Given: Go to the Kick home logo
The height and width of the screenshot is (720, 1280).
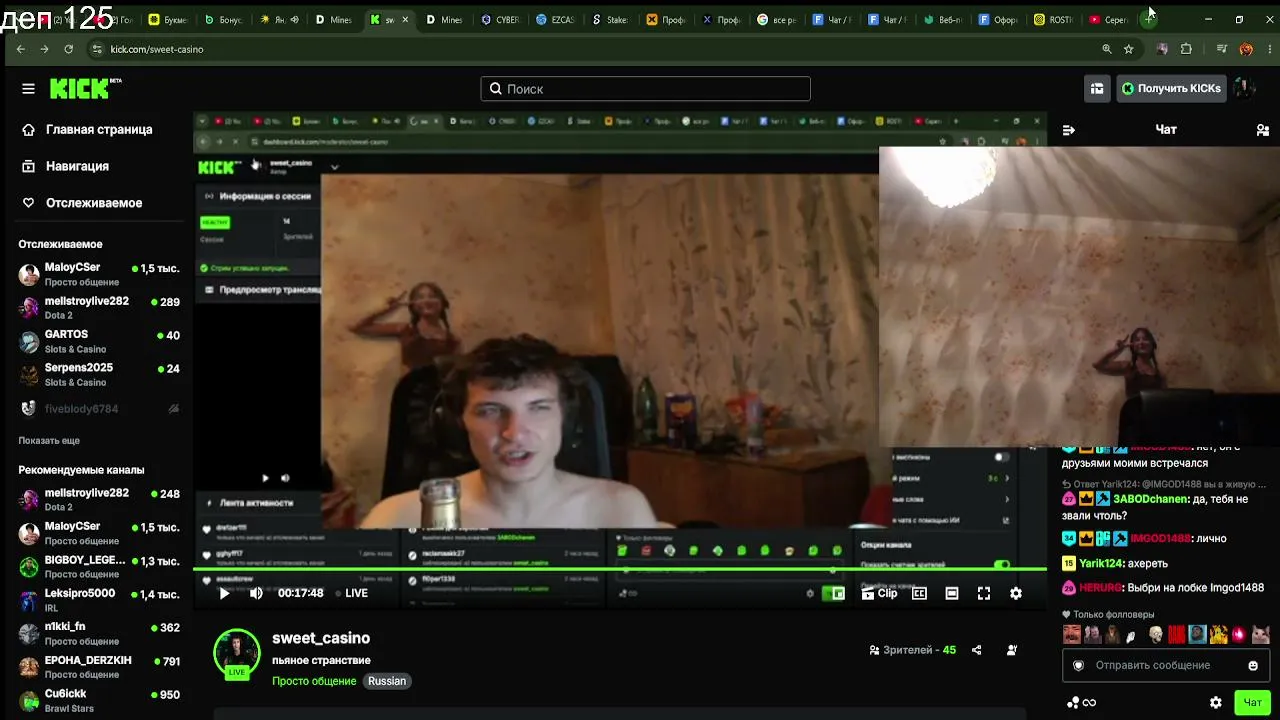Looking at the screenshot, I should 85,88.
